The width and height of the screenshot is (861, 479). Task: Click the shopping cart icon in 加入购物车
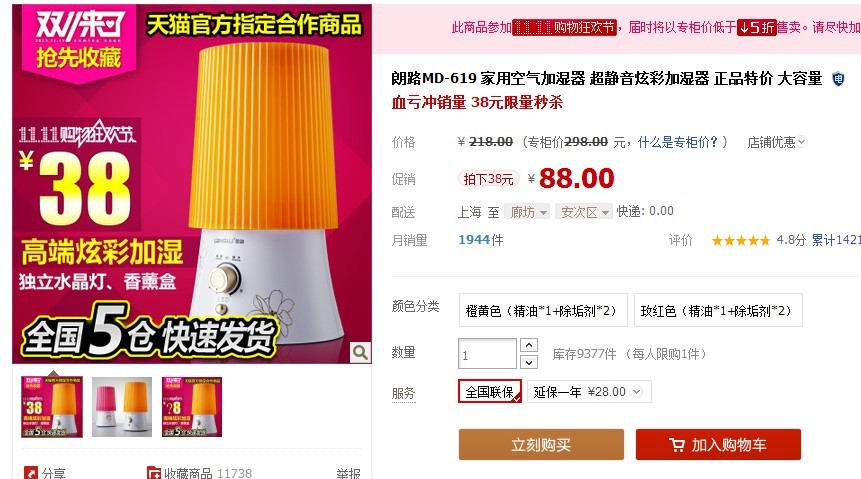677,444
